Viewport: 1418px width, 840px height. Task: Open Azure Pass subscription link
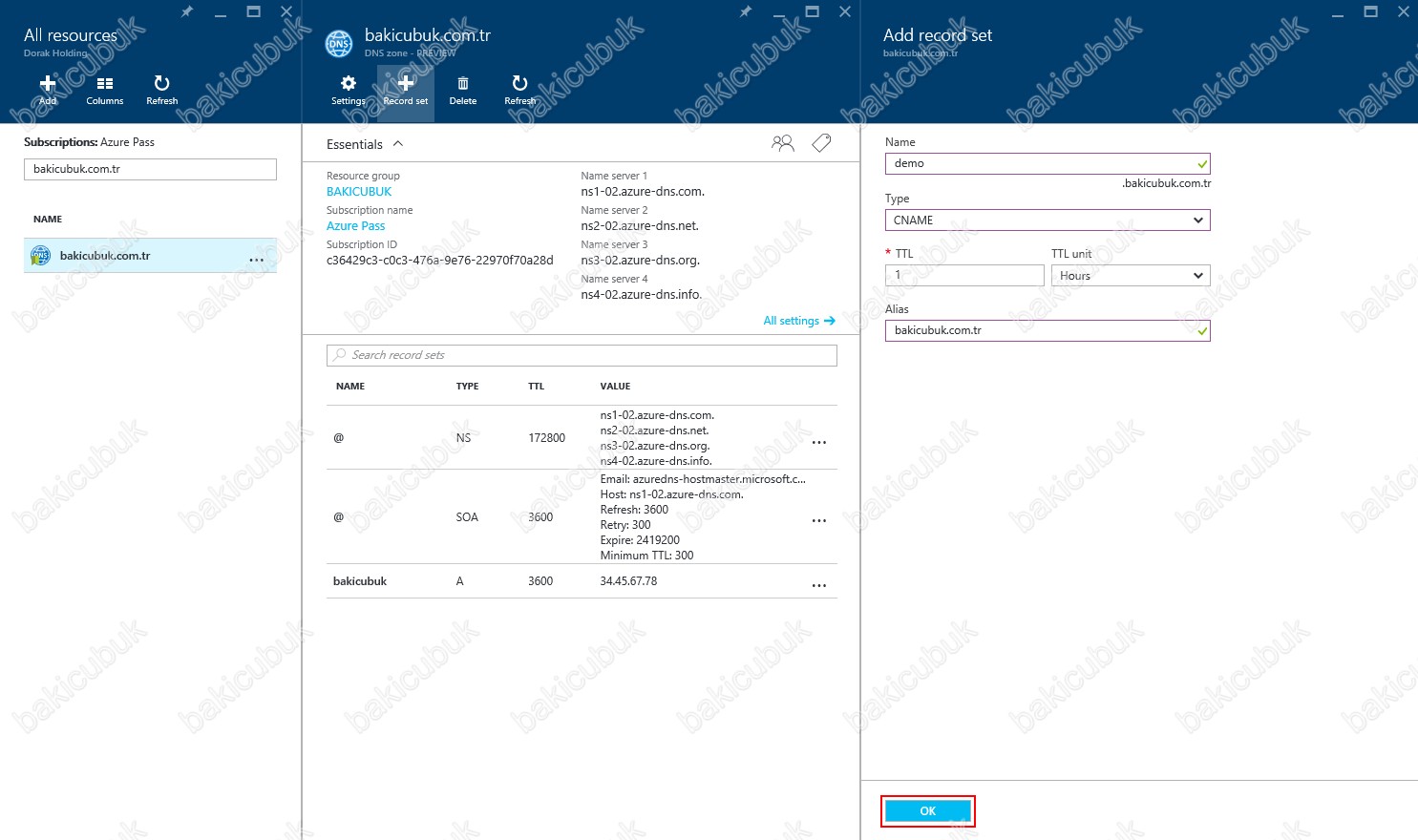pyautogui.click(x=356, y=226)
